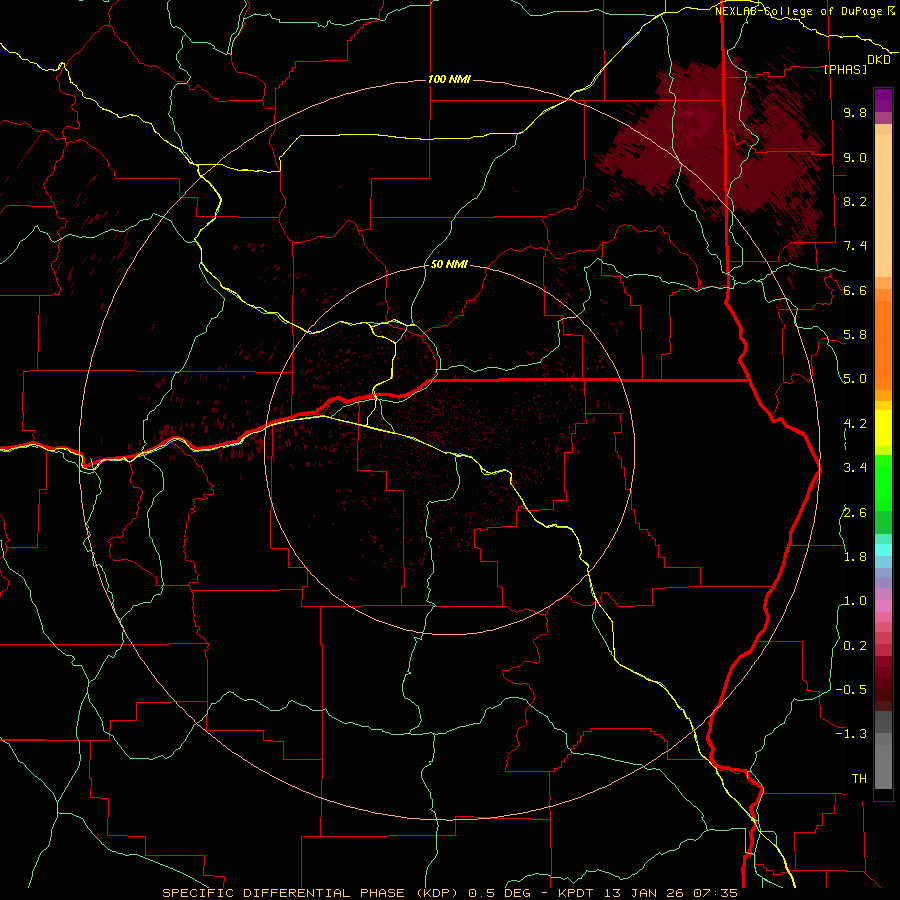
Task: Click the cyan color bar segment
Action: click(883, 550)
